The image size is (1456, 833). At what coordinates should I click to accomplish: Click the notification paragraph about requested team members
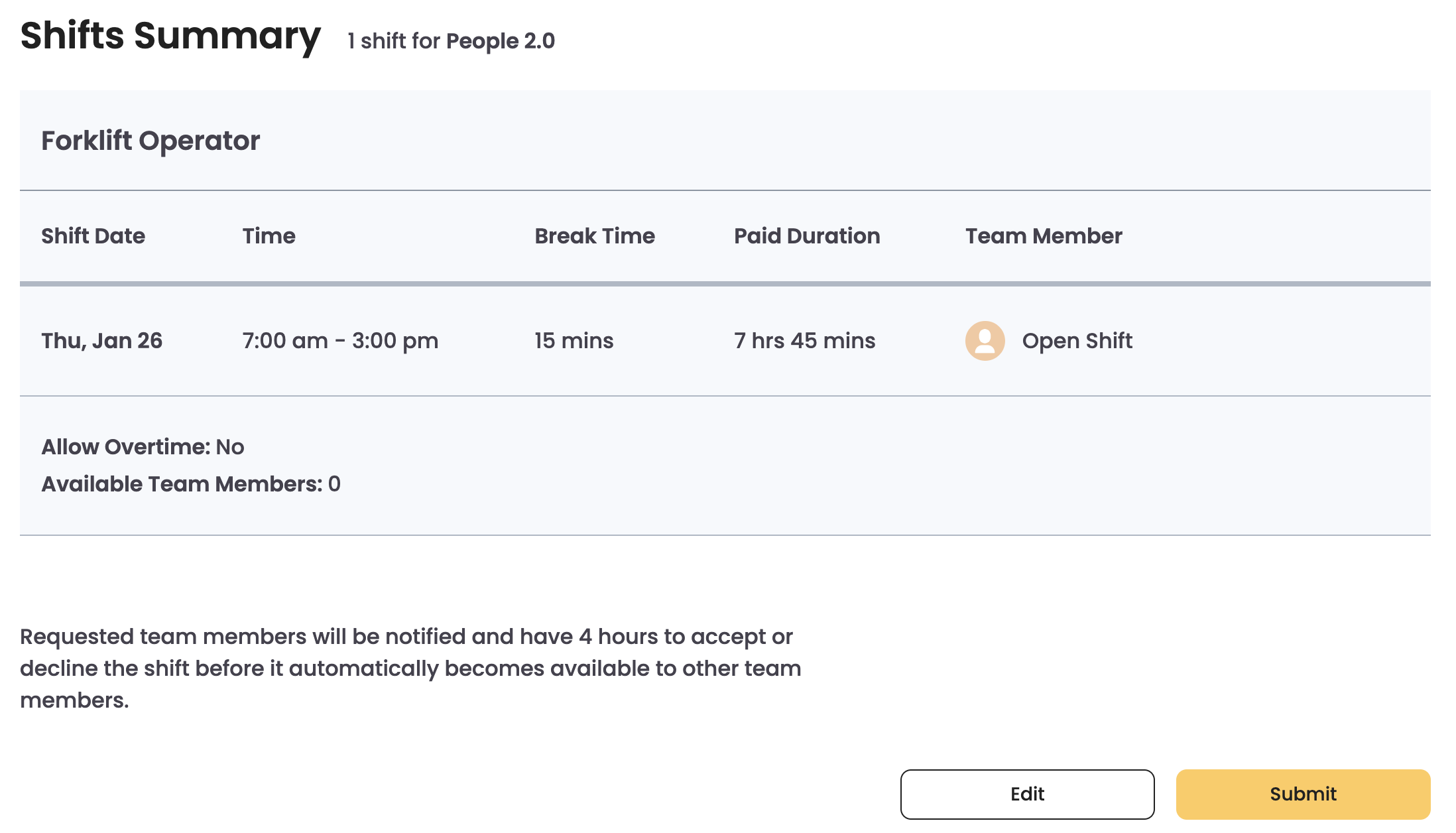pos(410,668)
